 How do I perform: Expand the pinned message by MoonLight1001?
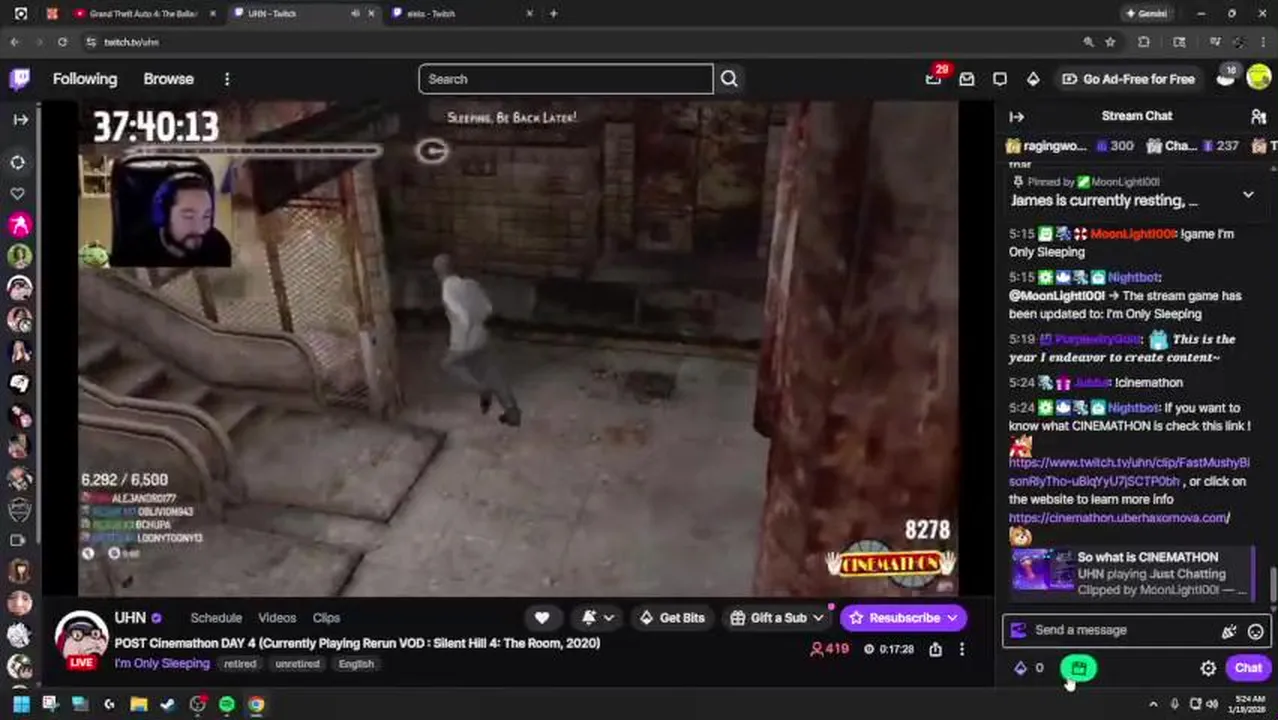tap(1248, 195)
